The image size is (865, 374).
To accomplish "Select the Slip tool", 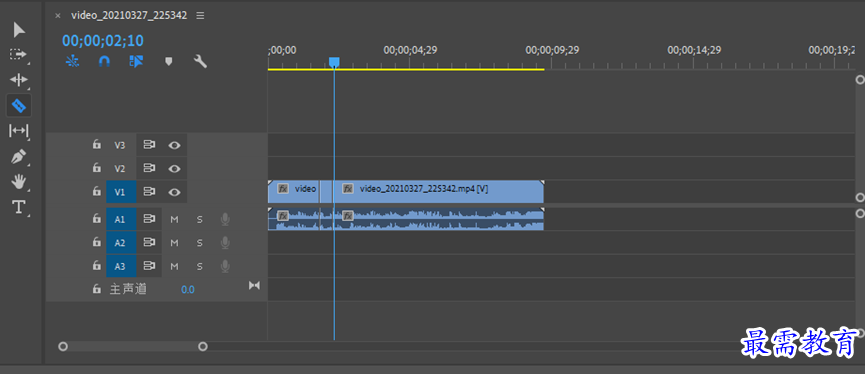I will [19, 131].
